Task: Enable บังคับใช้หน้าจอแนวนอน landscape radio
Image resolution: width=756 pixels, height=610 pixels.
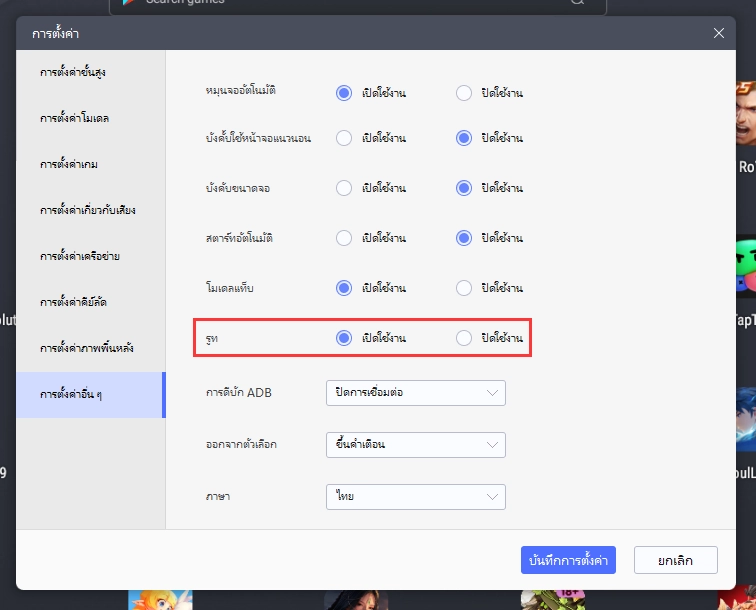Action: click(x=344, y=138)
